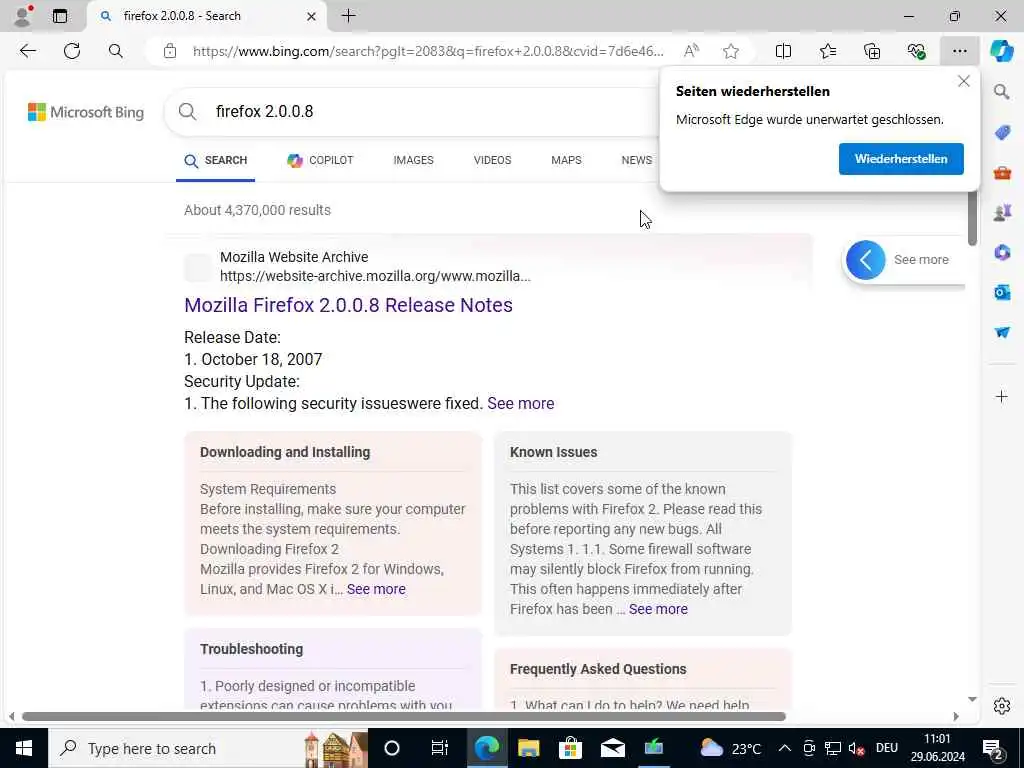Click the Edge profile avatar icon
This screenshot has width=1024, height=768.
point(23,16)
